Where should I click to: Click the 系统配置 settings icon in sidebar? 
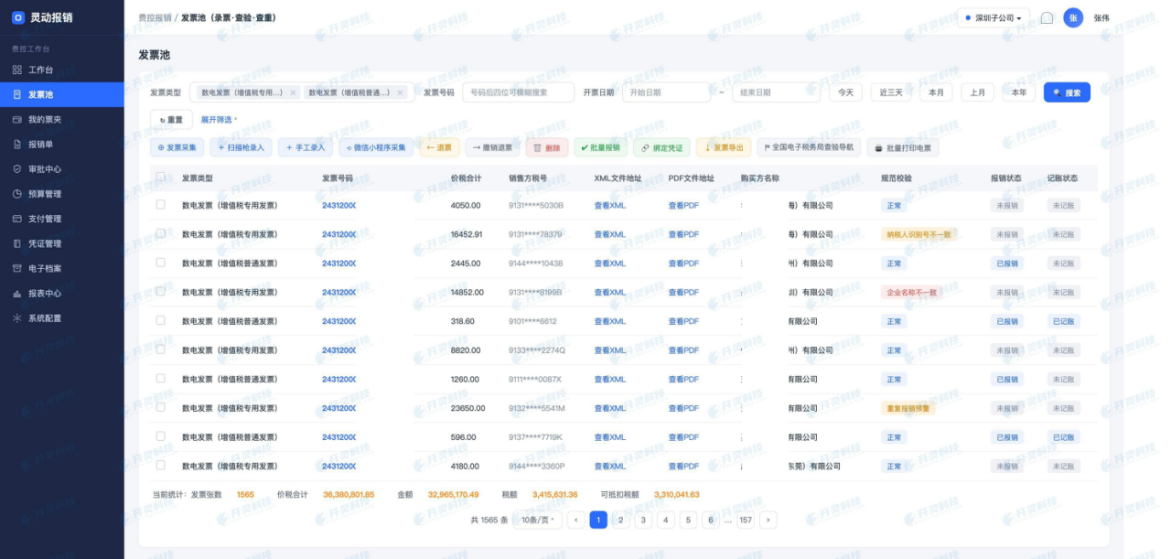17,318
